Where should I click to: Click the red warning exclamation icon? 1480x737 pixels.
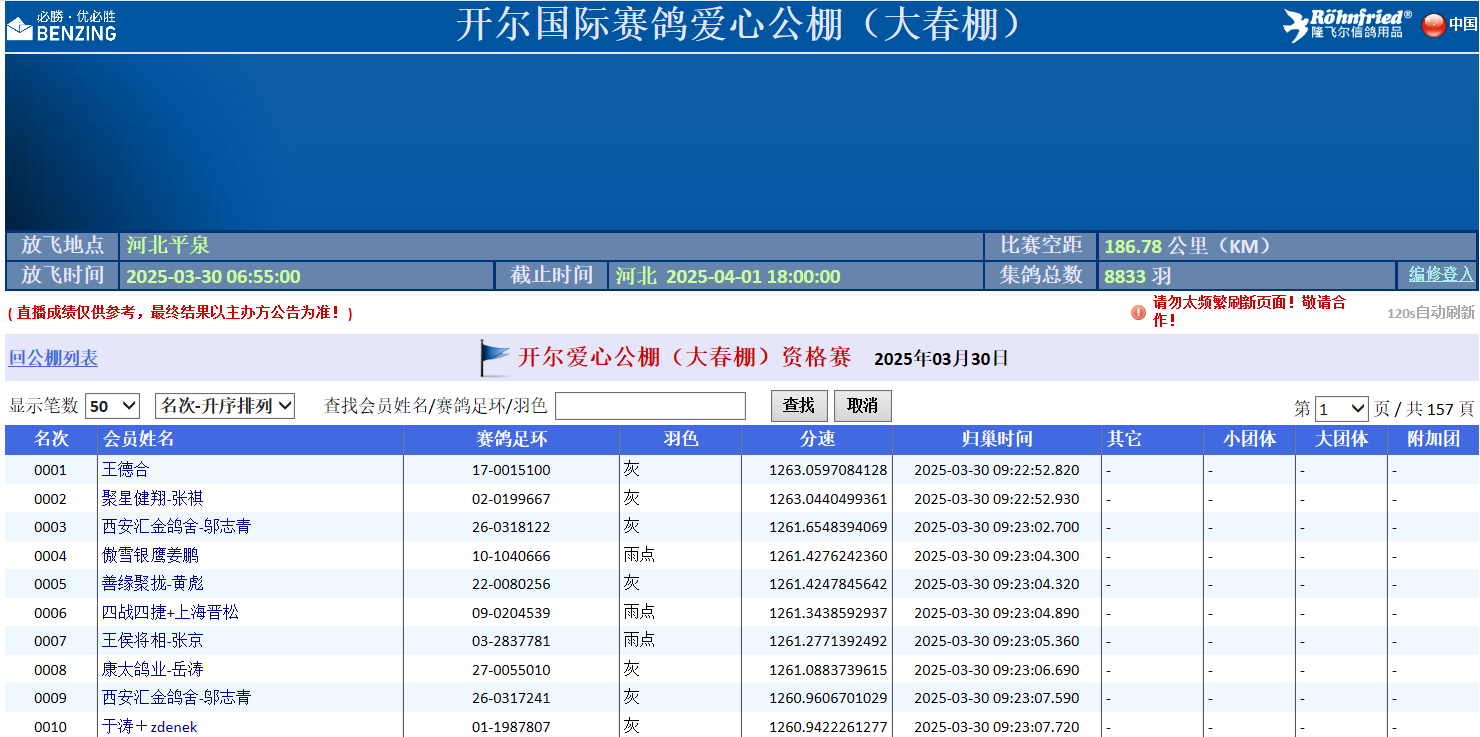tap(1138, 312)
